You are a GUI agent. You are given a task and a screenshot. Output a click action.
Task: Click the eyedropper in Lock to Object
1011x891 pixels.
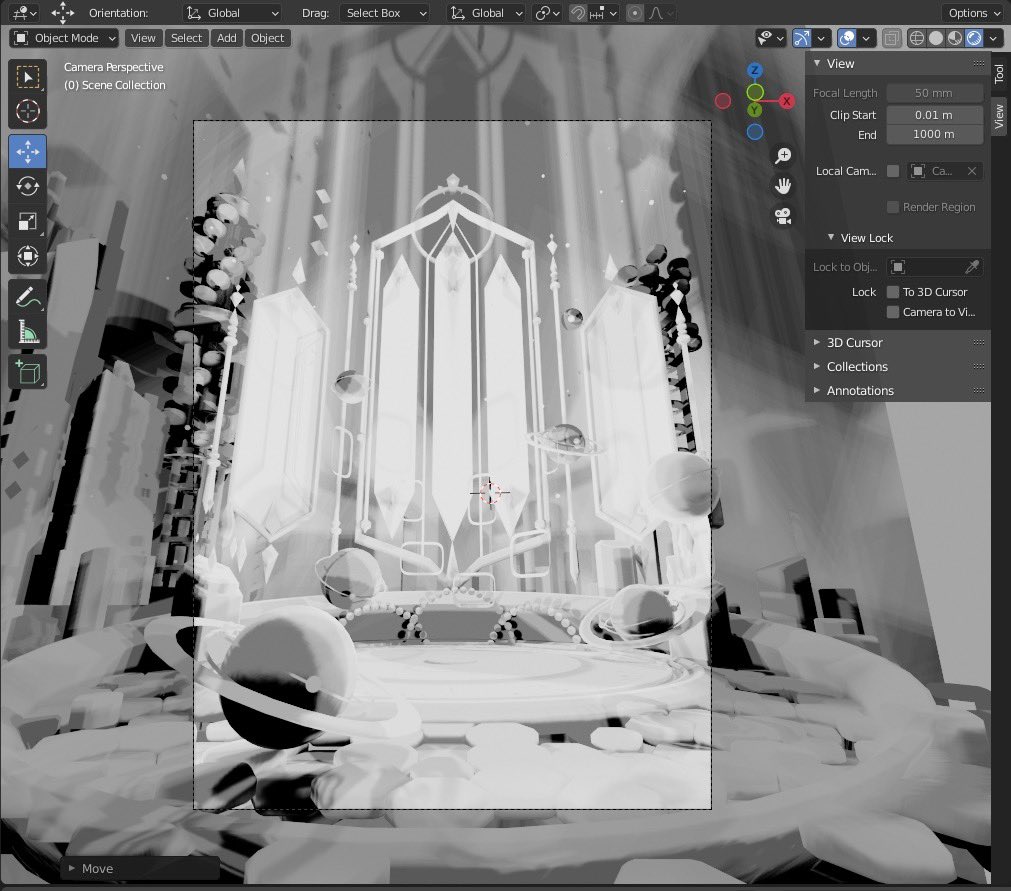(x=972, y=267)
